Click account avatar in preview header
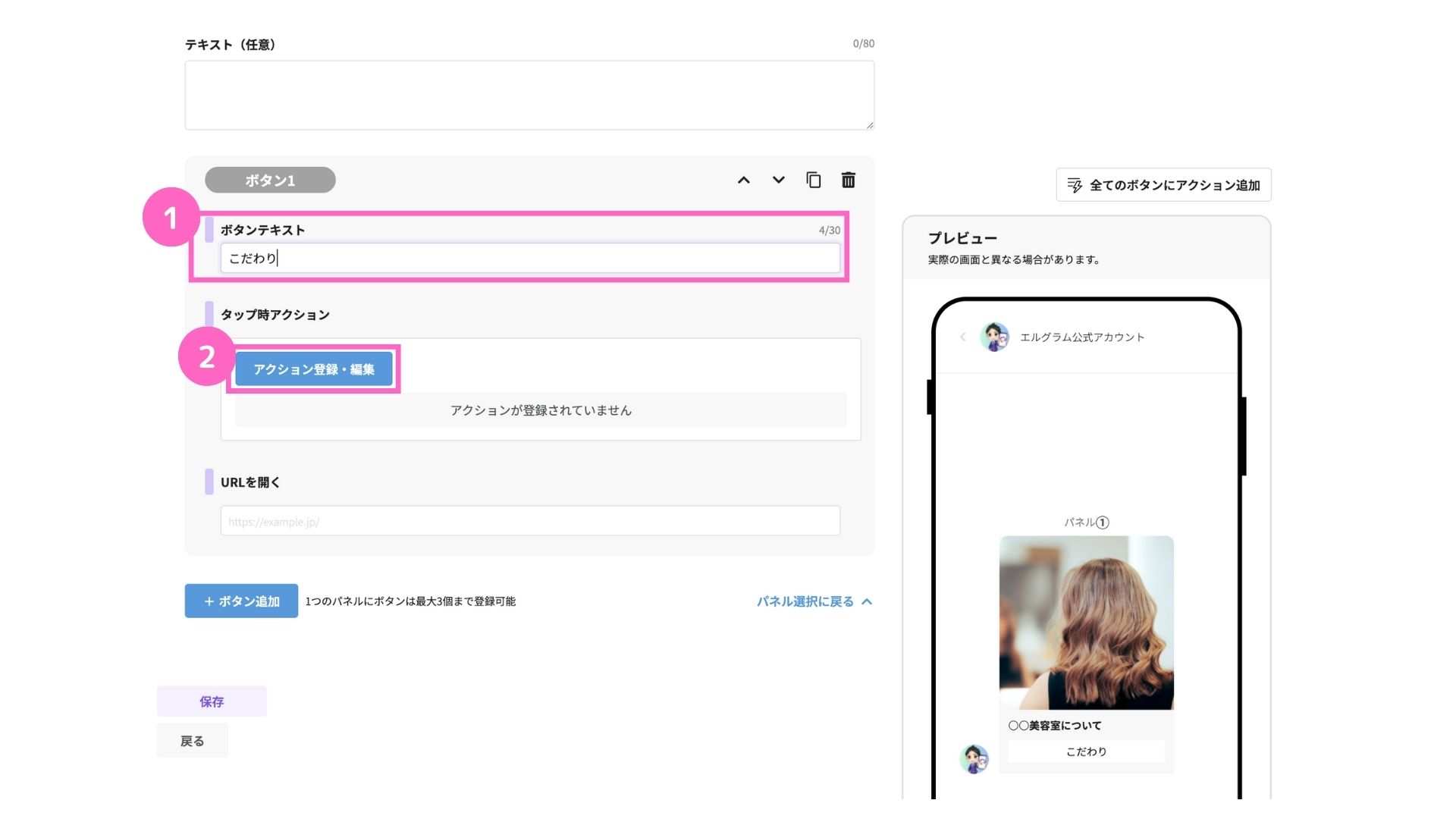Viewport: 1456px width, 819px height. (x=994, y=337)
